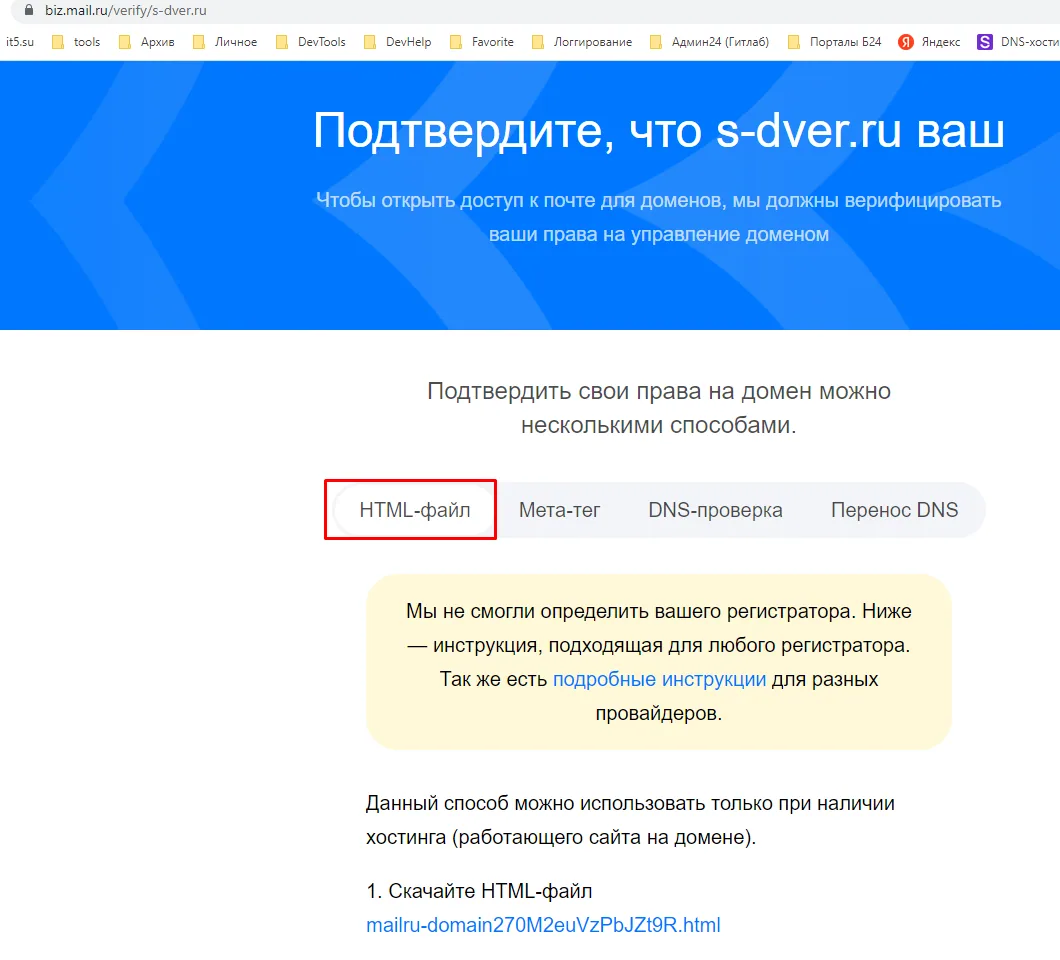Image resolution: width=1060 pixels, height=960 pixels.
Task: Open the Логгирование bookmark folder
Action: point(582,42)
